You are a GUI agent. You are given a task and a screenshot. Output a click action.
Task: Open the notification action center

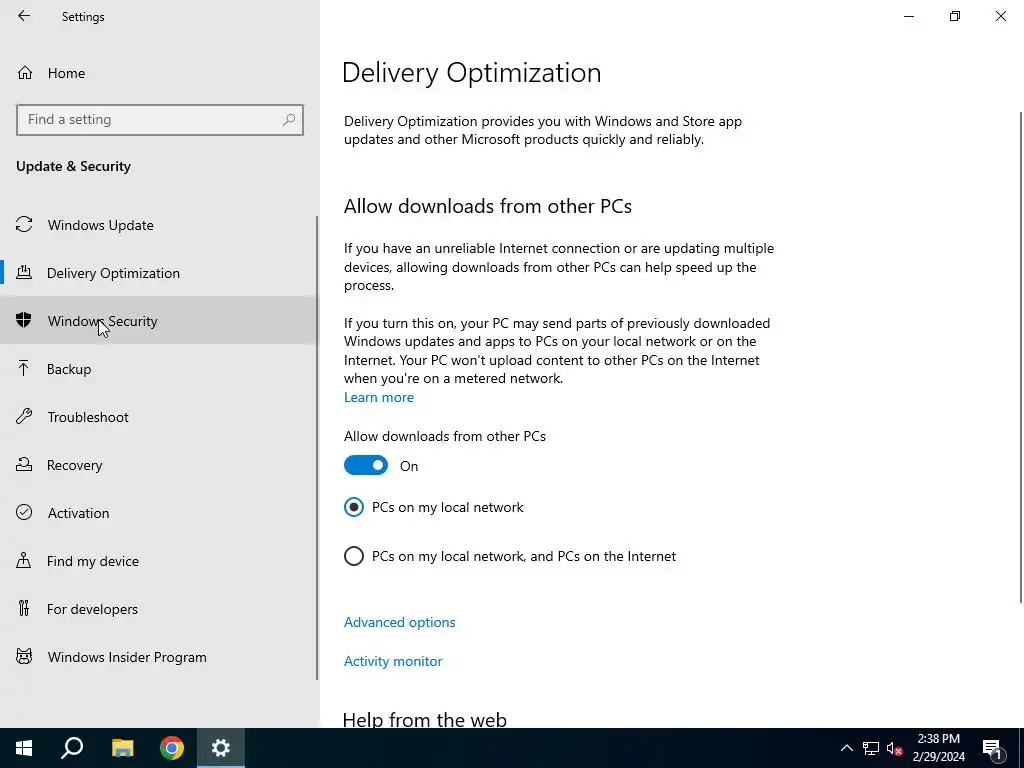[992, 748]
